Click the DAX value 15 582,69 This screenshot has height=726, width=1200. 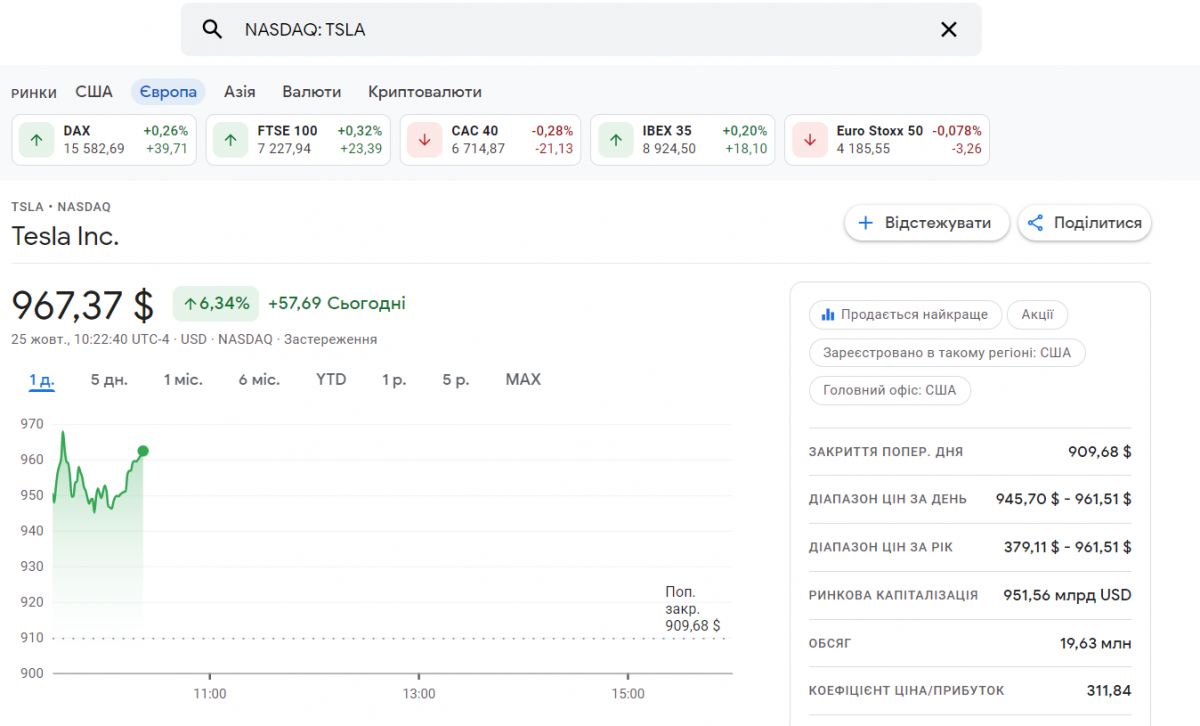click(94, 149)
